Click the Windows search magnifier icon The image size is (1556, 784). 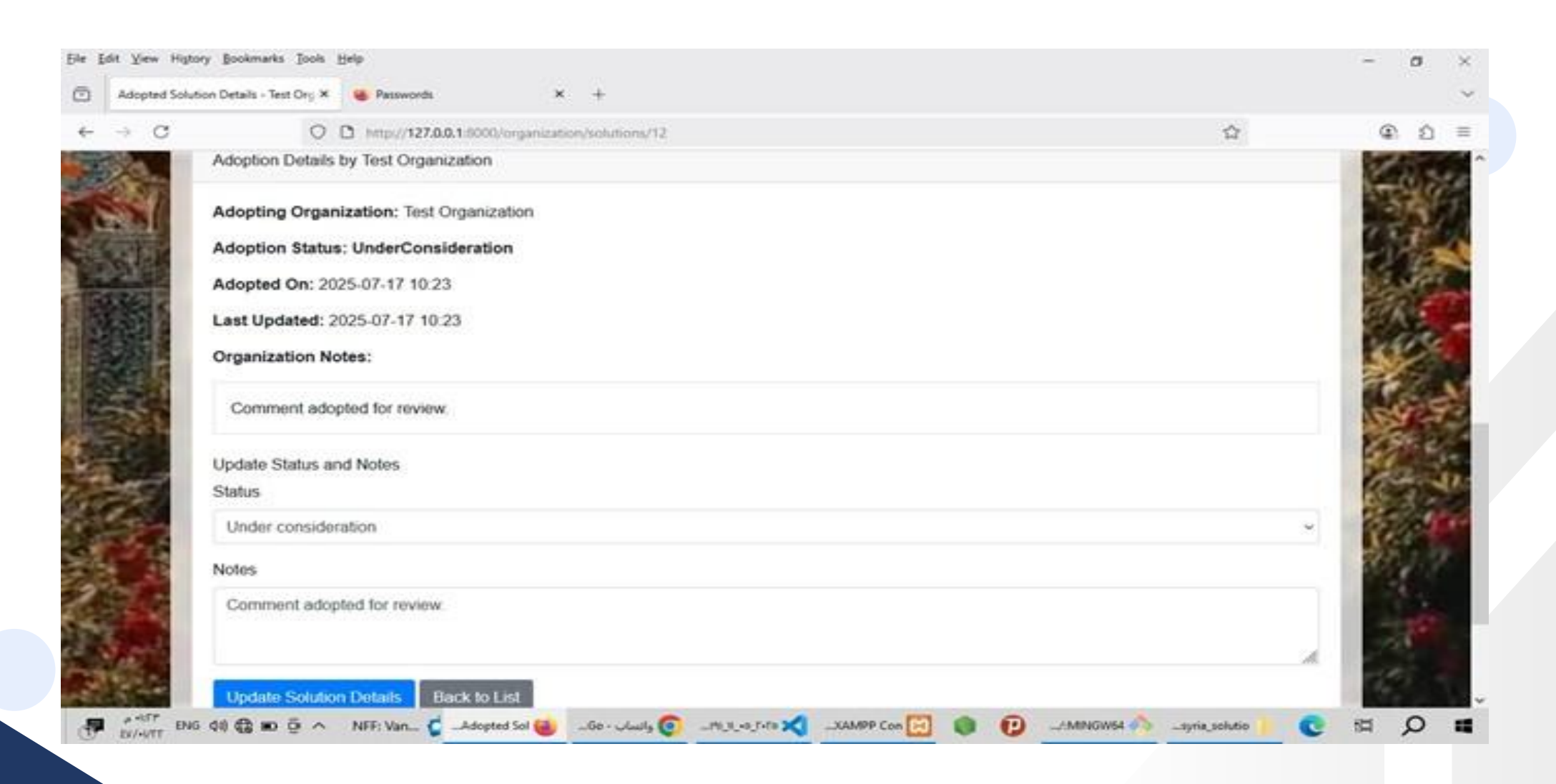coord(1413,725)
